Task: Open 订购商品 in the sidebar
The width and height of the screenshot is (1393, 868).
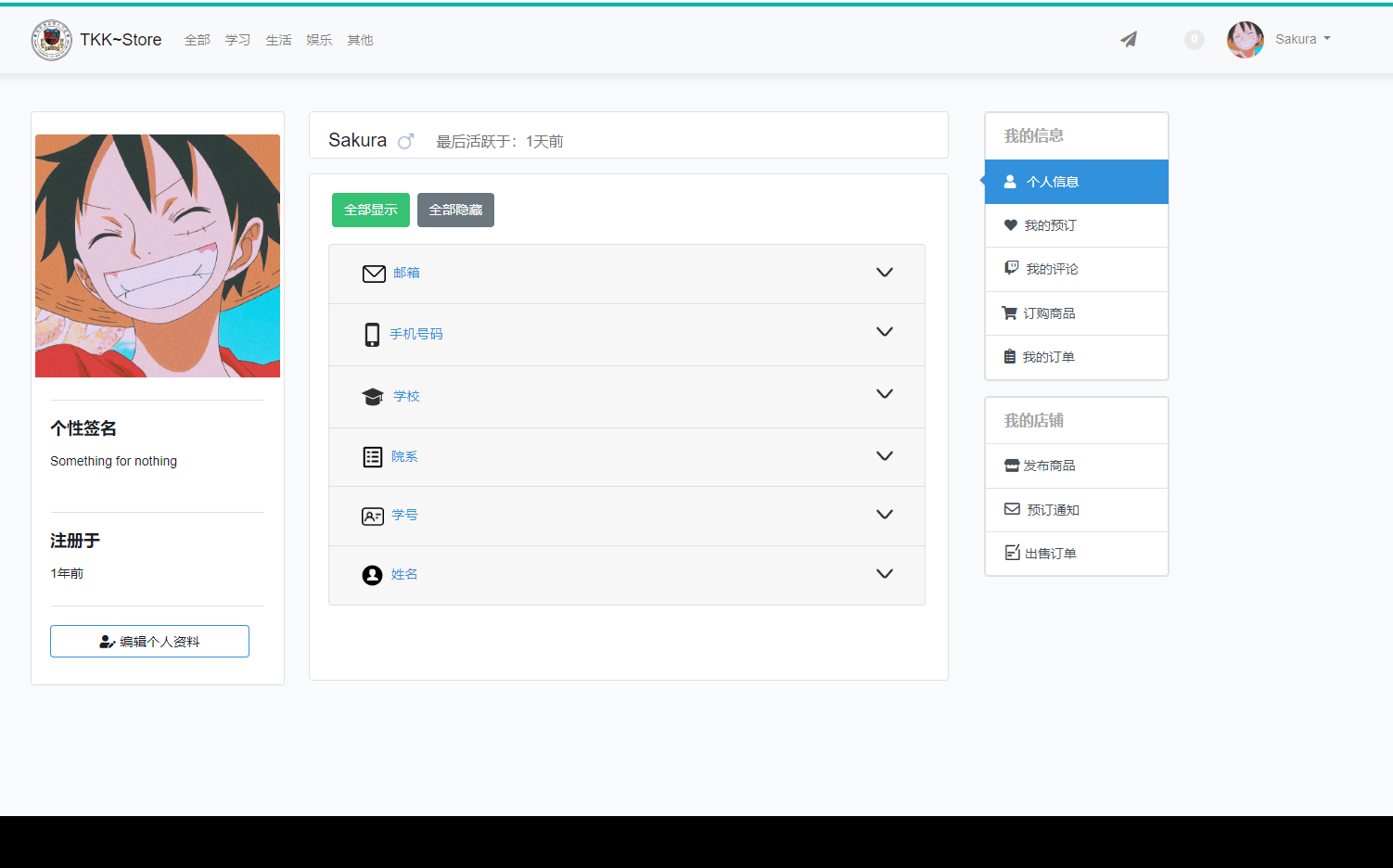Action: tap(1077, 313)
